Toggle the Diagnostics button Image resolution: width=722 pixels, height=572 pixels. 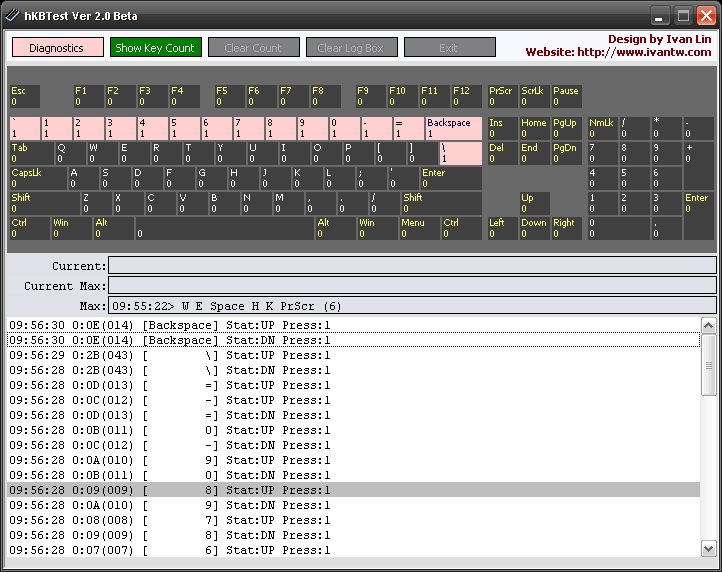[57, 48]
